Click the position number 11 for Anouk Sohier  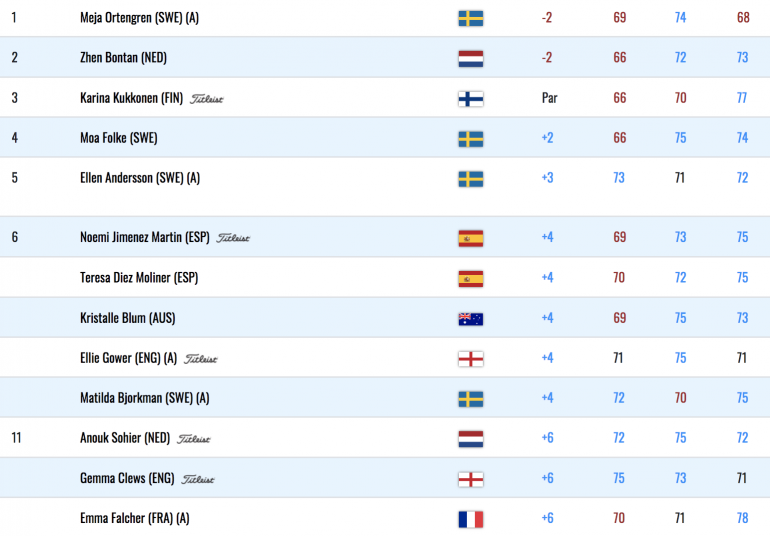click(x=16, y=438)
